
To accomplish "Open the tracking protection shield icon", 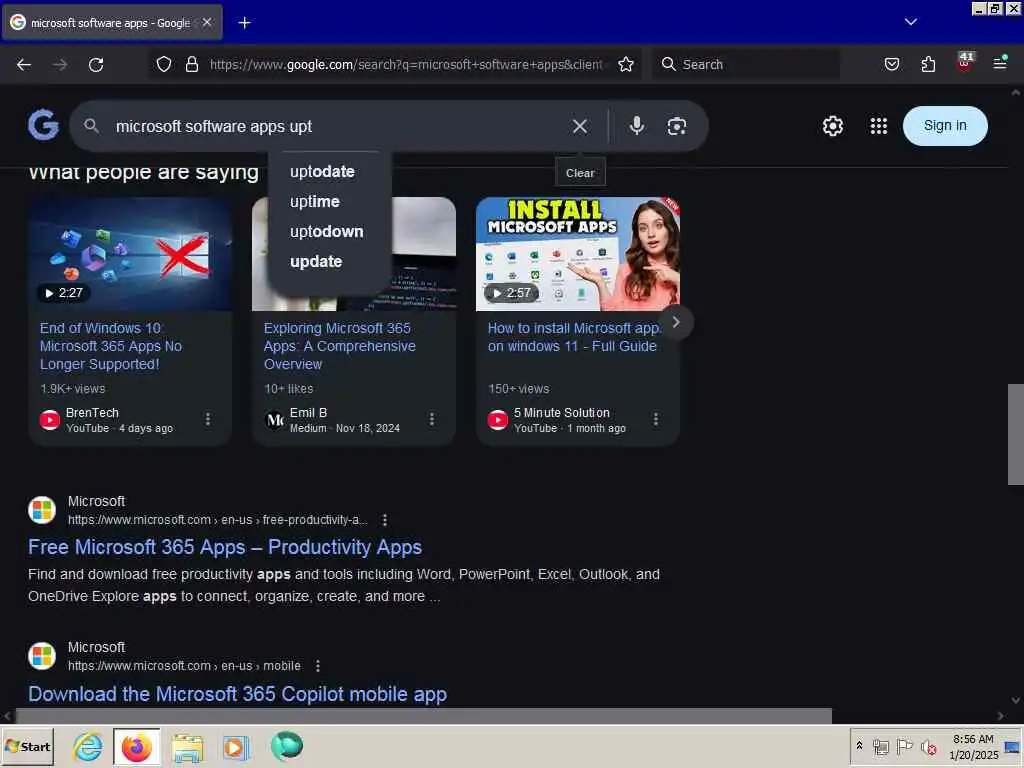I will coord(164,64).
